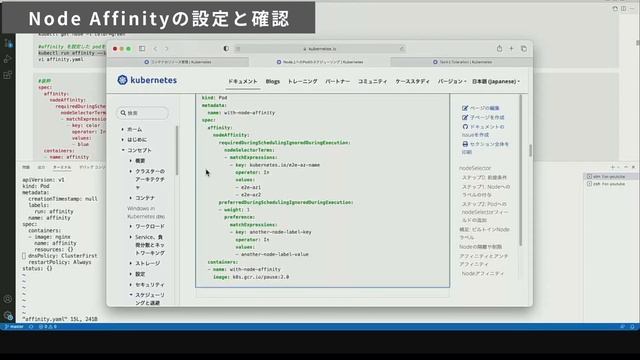This screenshot has height=360, width=640.
Task: Open a new Safari tab with plus
Action: coord(511,49)
